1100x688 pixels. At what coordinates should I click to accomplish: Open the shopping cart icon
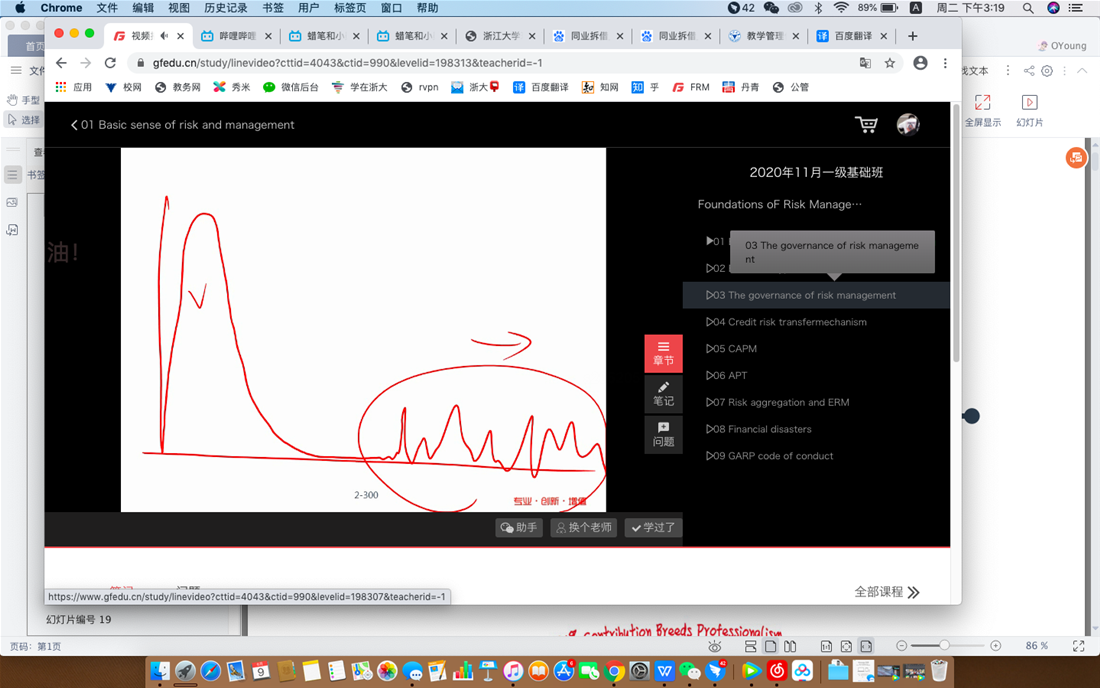pyautogui.click(x=866, y=125)
